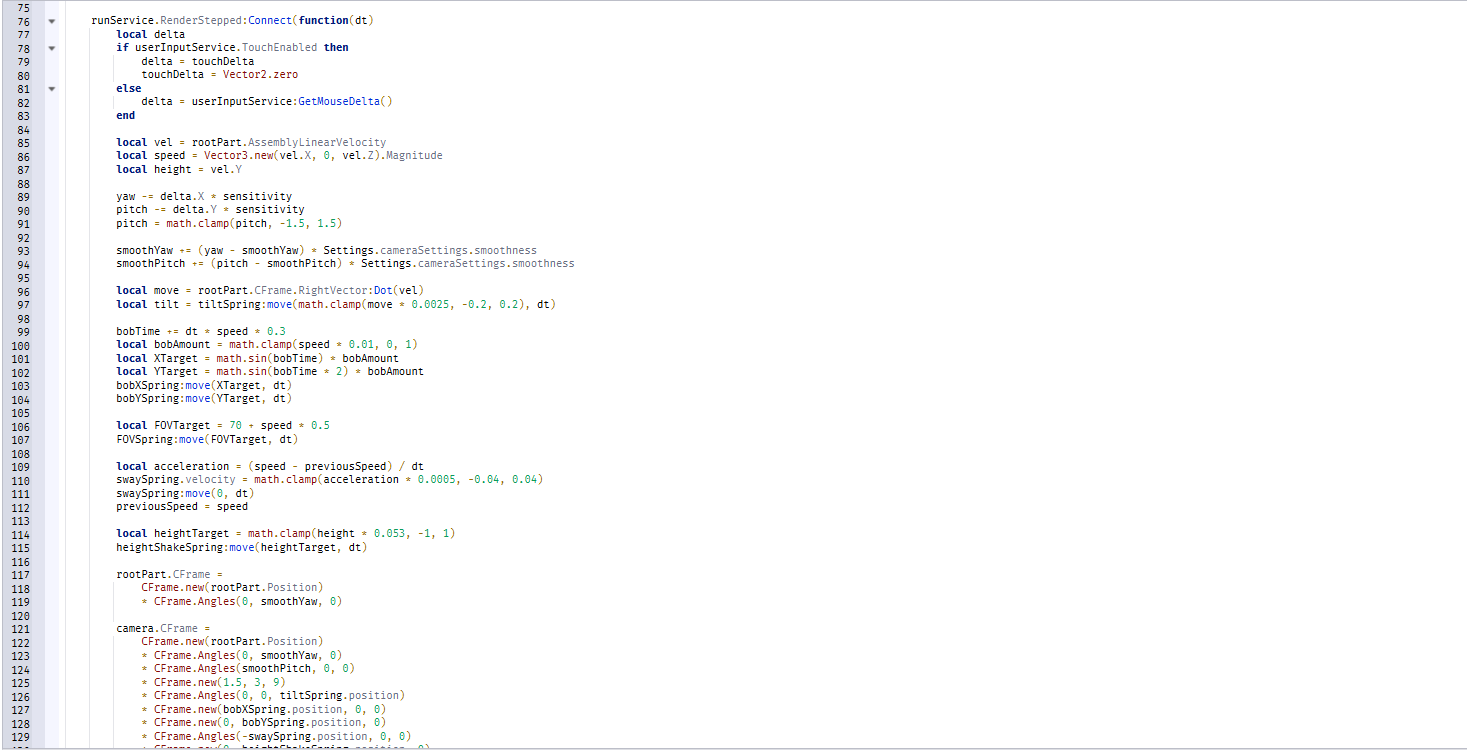Click 'FOVSpring:move(FOVTarget, dt)' line
Screen dimensions: 1467x751
(207, 439)
